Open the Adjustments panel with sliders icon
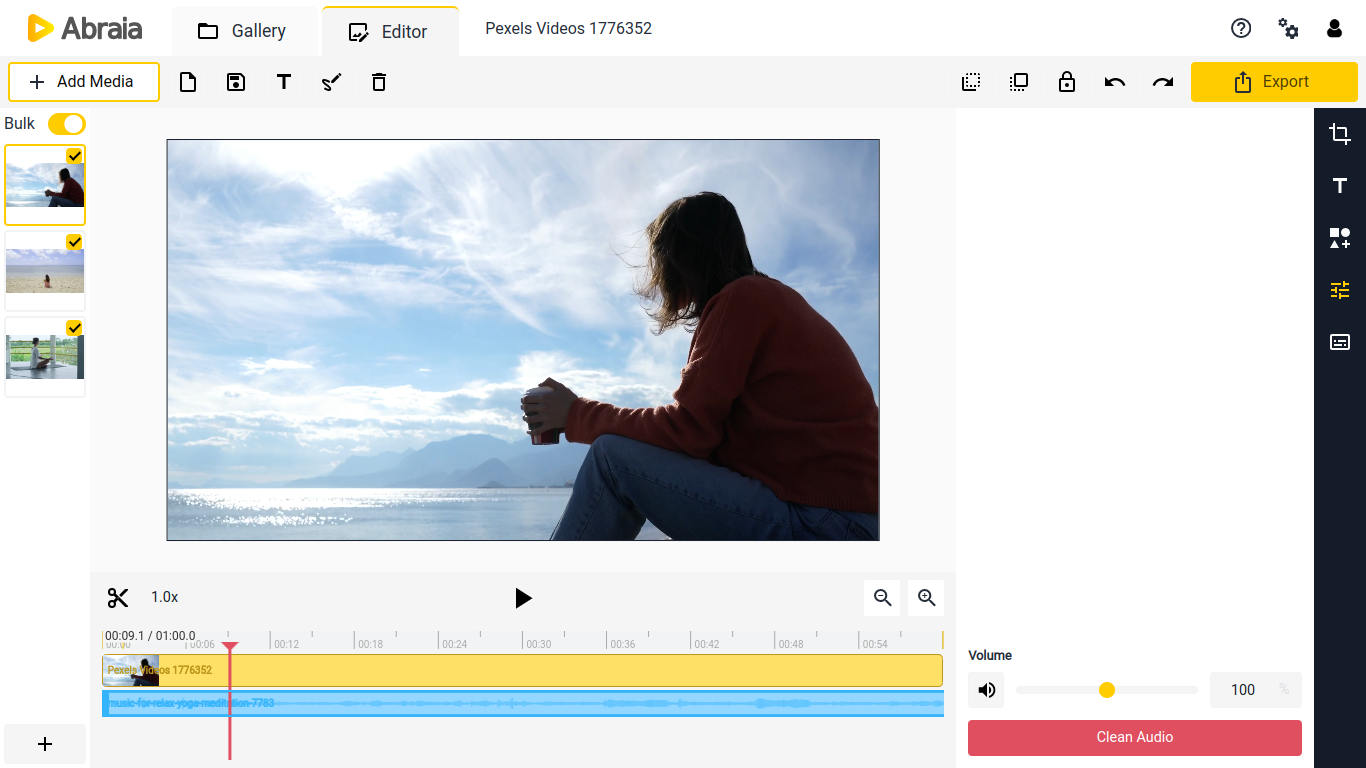This screenshot has width=1366, height=768. [1340, 289]
